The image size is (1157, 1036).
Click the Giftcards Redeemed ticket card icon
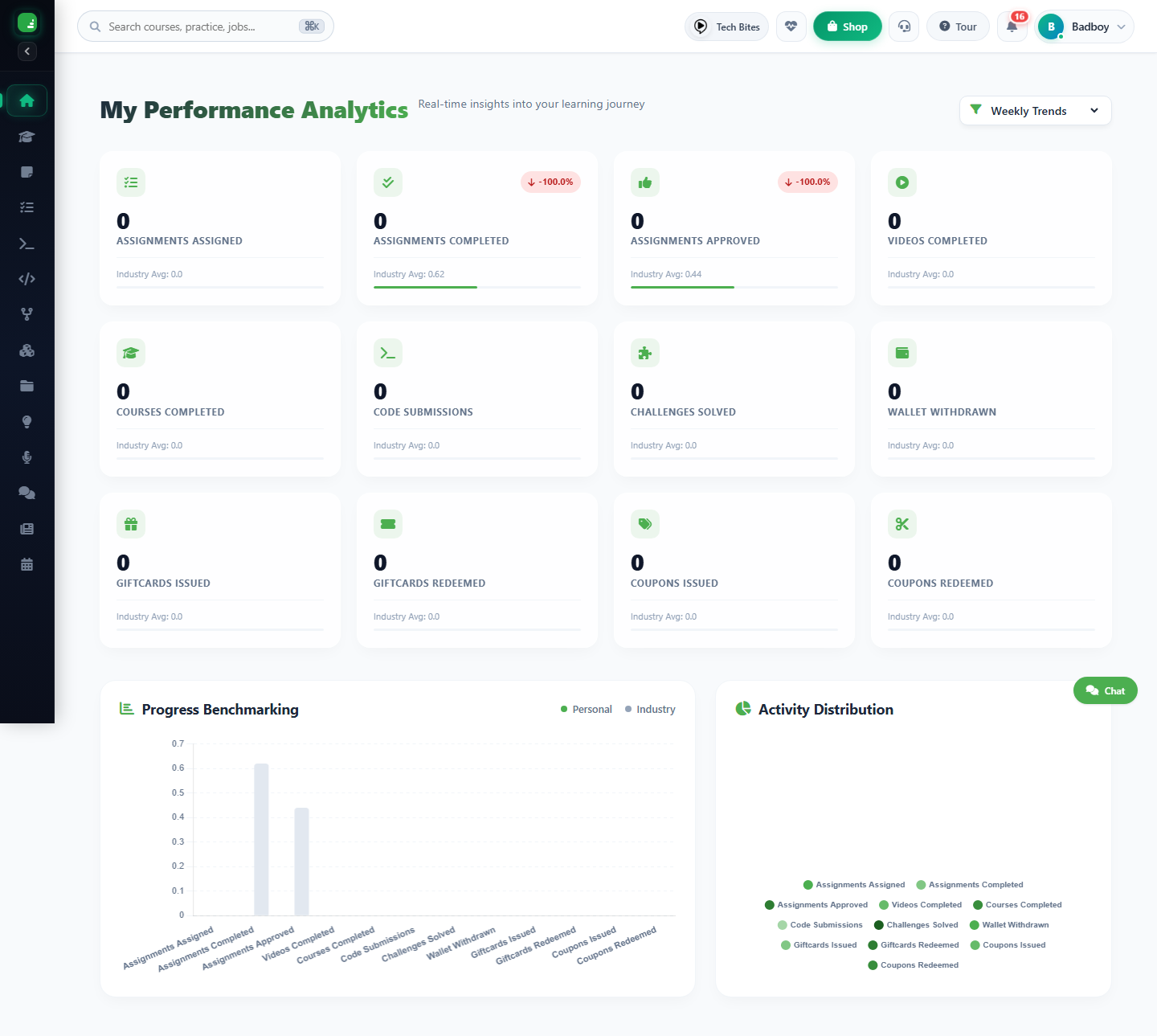[388, 524]
